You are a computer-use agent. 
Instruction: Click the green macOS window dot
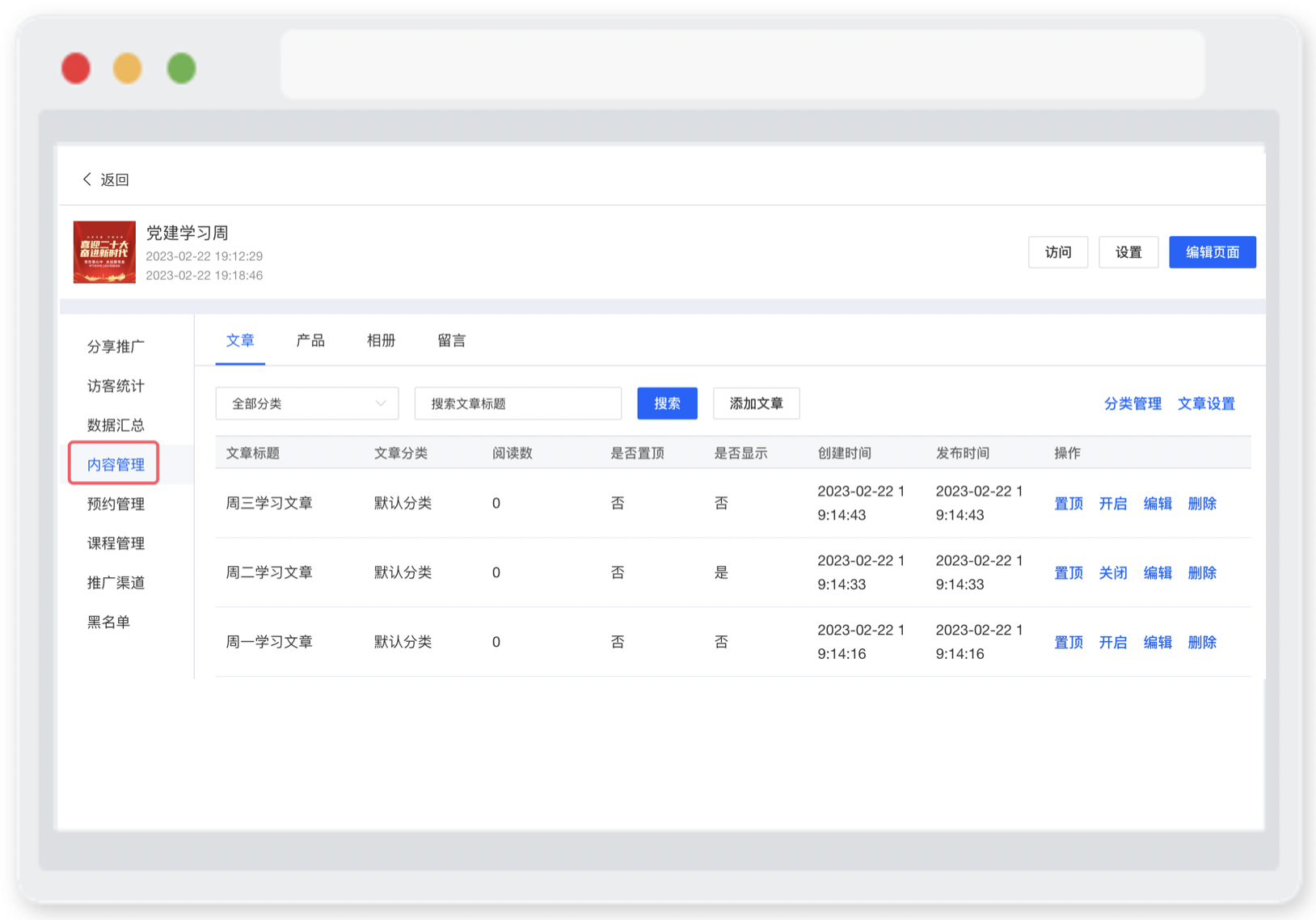181,69
